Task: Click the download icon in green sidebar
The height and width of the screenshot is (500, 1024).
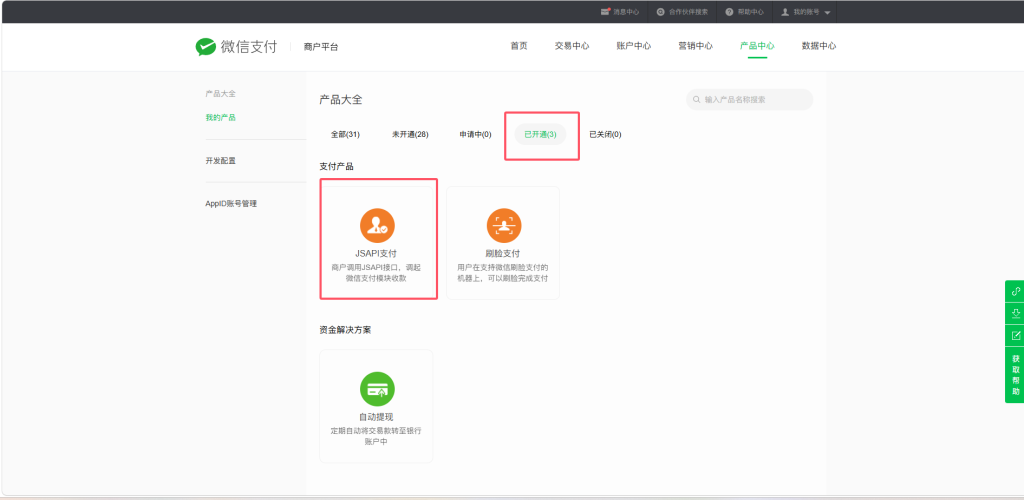Action: point(1016,313)
